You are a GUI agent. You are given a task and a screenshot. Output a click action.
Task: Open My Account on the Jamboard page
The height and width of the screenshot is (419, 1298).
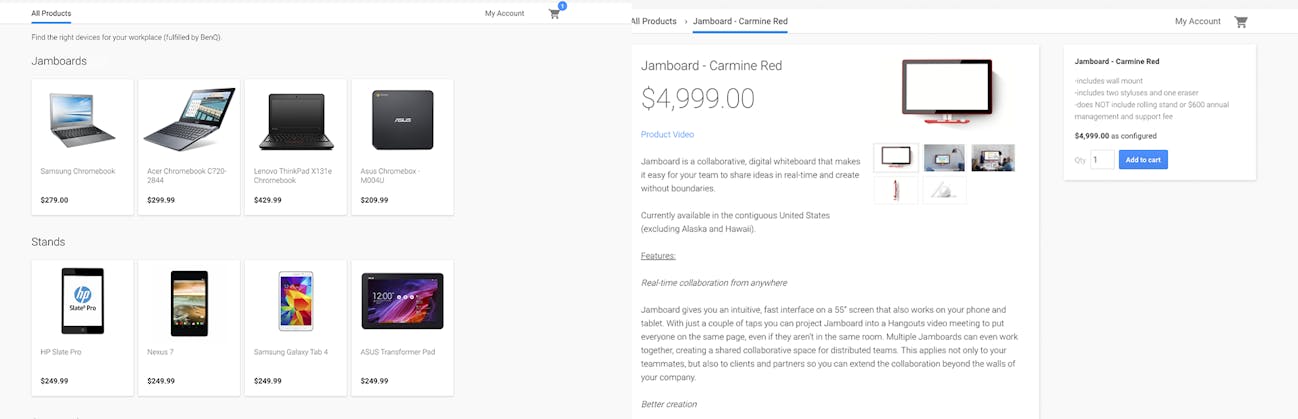pos(1198,21)
